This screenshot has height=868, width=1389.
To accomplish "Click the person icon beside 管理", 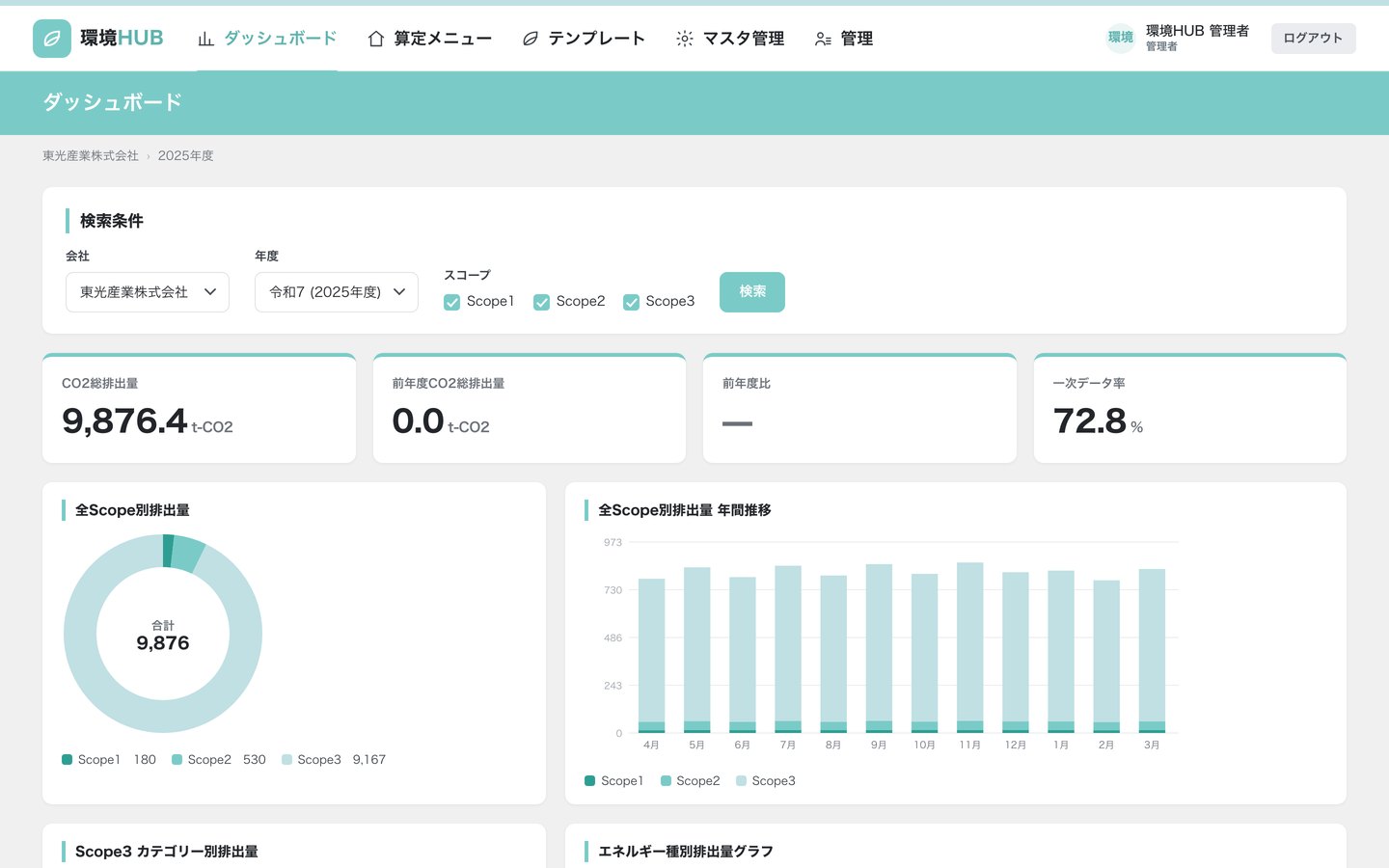I will (x=823, y=39).
